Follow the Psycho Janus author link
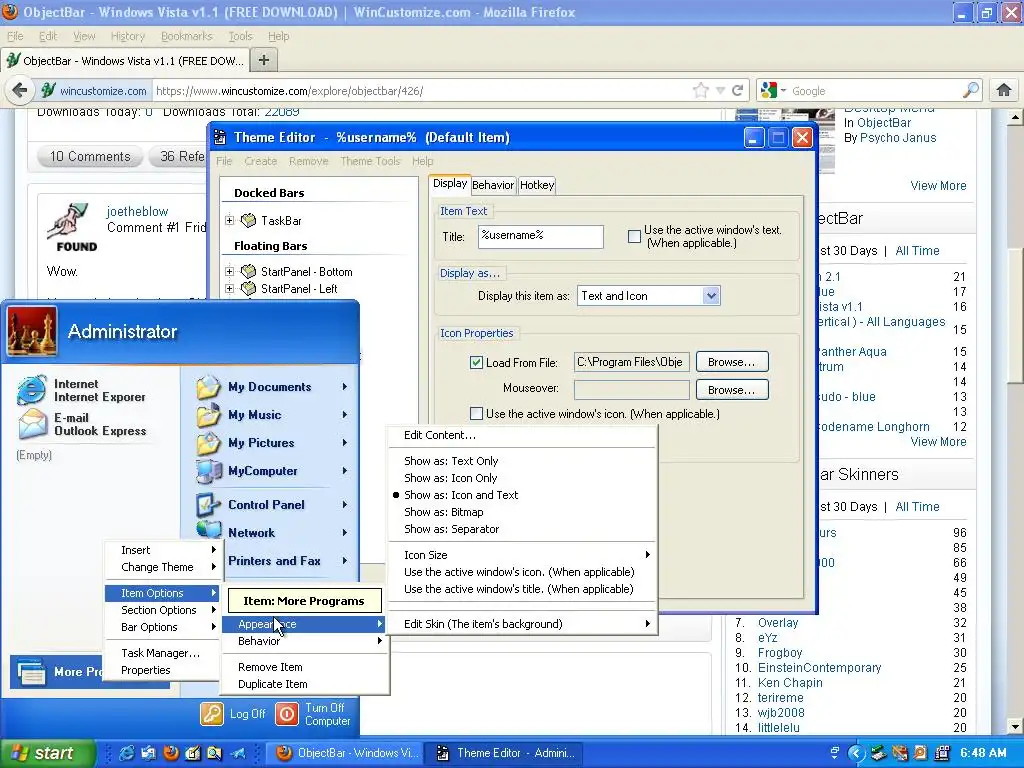The height and width of the screenshot is (768, 1024). [x=898, y=138]
